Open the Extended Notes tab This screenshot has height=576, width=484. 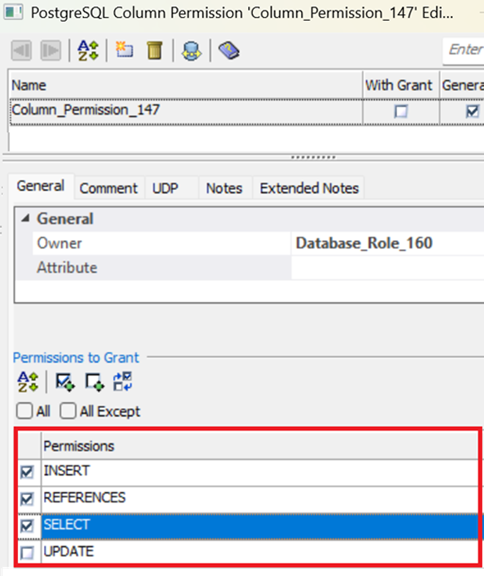tap(309, 188)
